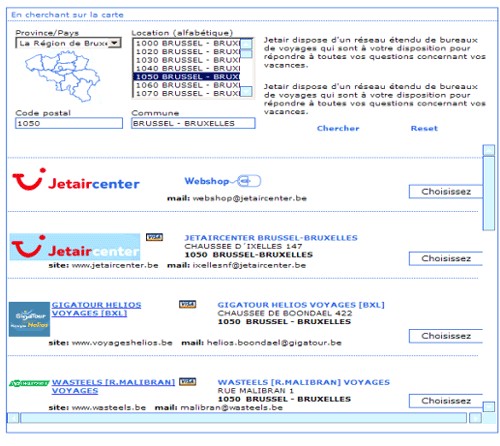Select highlighted 1050 BRUSSEL list entry

pos(187,77)
